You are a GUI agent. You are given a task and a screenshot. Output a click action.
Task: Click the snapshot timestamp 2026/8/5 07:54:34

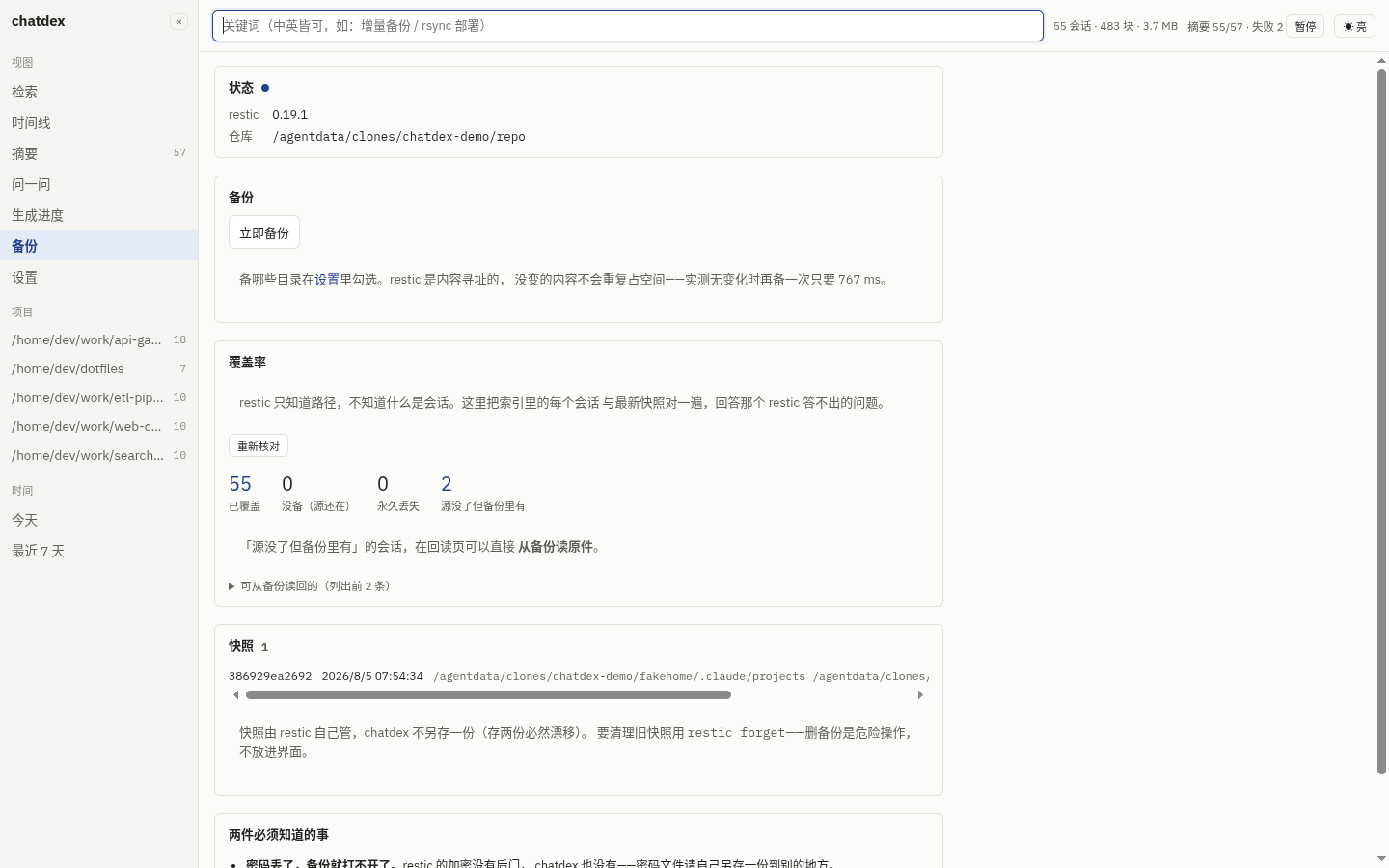[372, 676]
